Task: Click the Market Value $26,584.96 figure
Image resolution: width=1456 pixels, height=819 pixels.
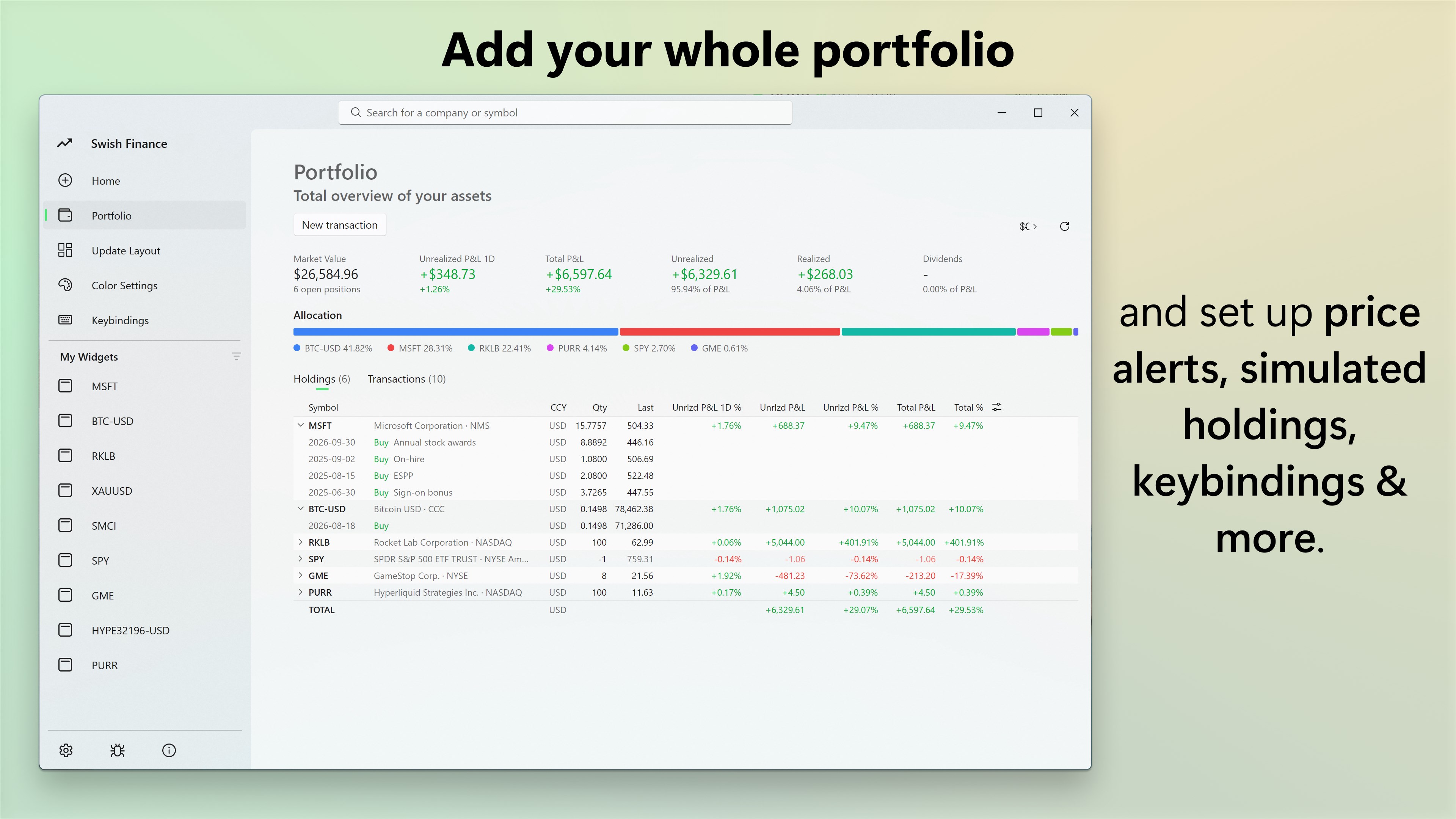Action: [326, 274]
